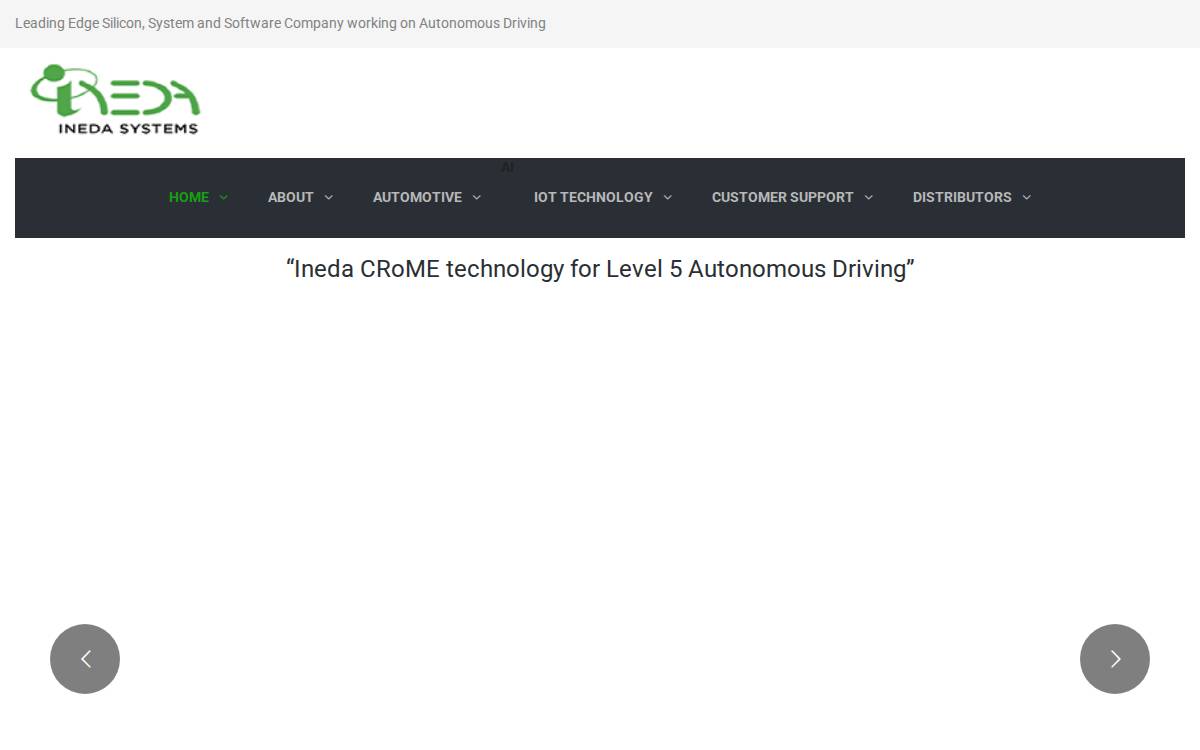Expand the Home dropdown chevron
Screen dimensions: 1200x750
(x=223, y=197)
